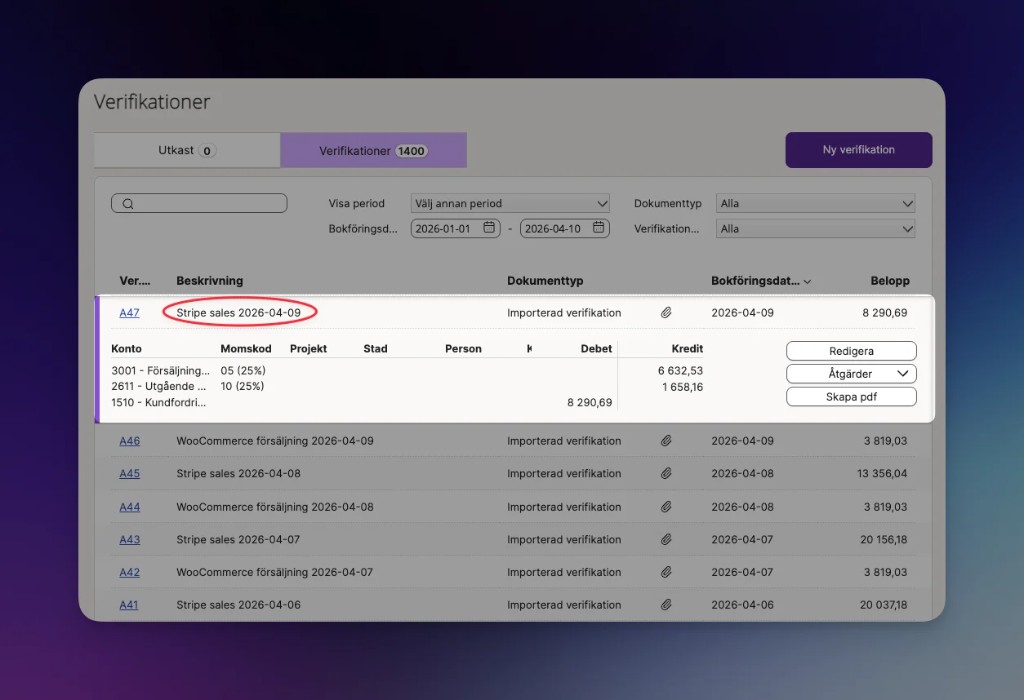Open the calendar picker for start date 2026-01-01

click(x=489, y=228)
